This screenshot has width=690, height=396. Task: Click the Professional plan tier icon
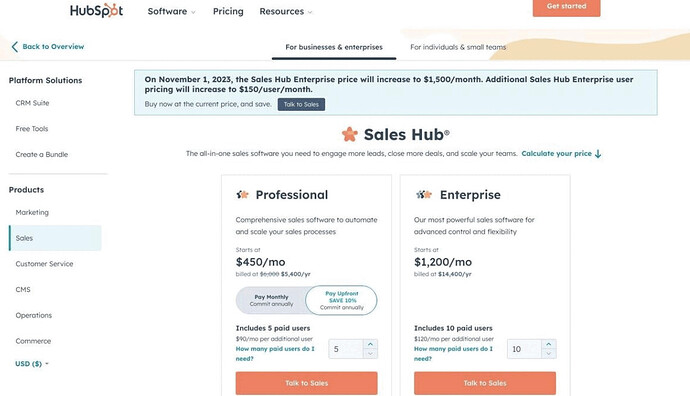pyautogui.click(x=242, y=194)
